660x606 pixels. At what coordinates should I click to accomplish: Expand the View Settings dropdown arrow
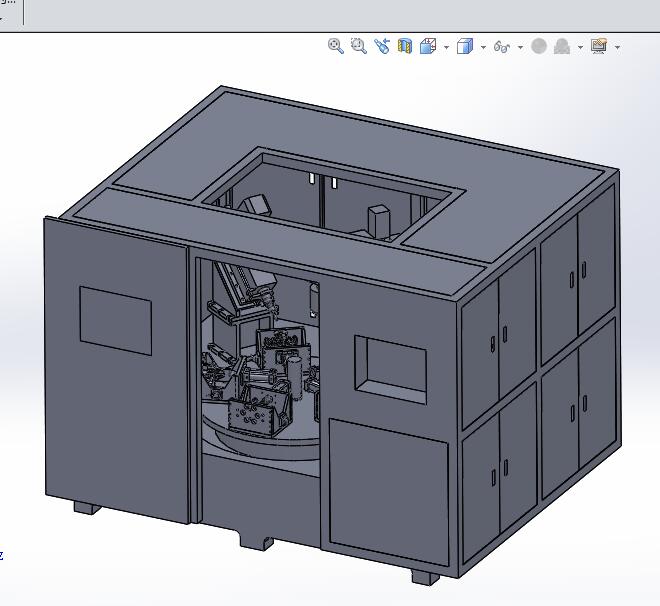tap(617, 47)
